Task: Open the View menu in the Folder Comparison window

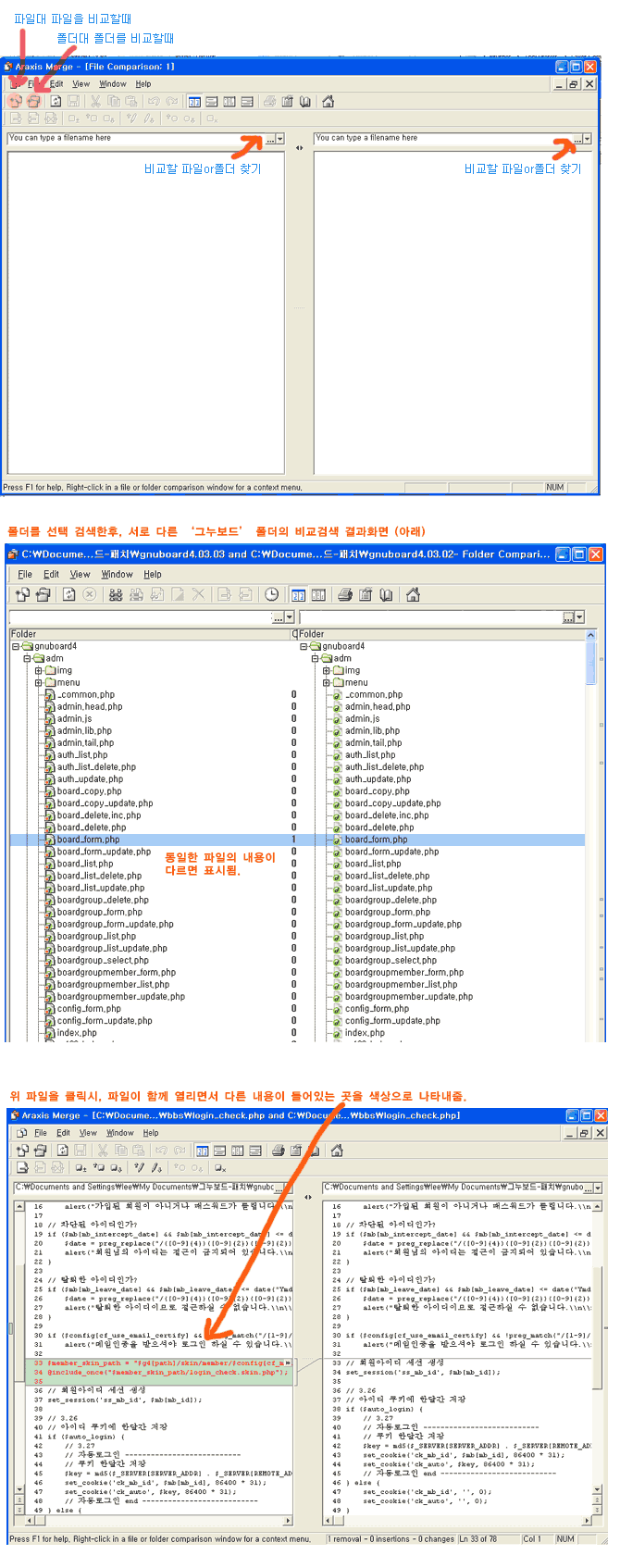Action: 81,574
